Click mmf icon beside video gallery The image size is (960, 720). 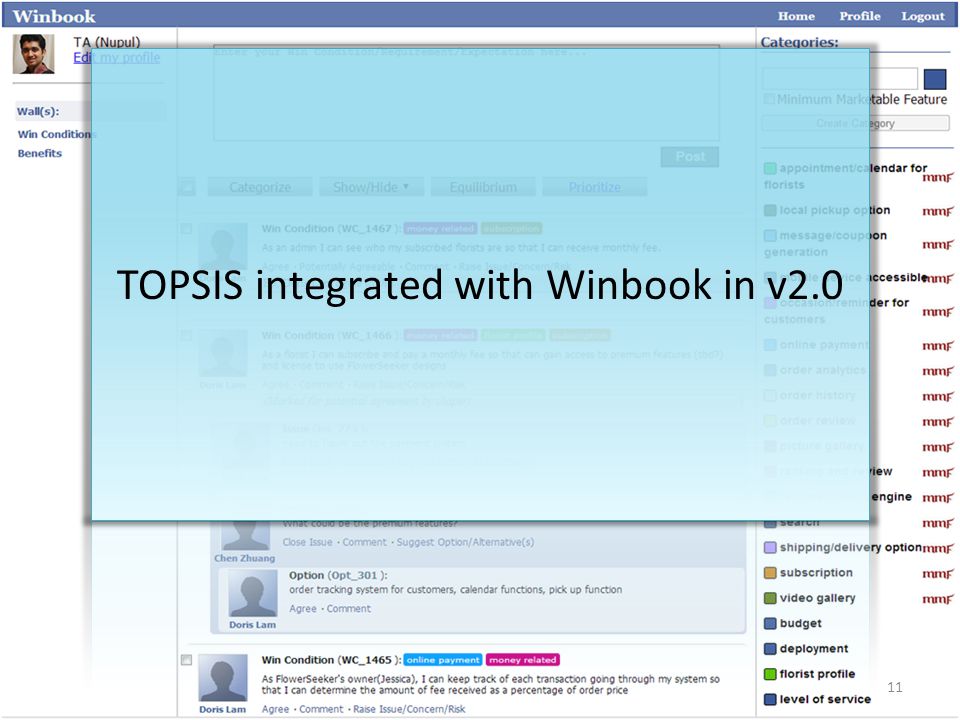coord(937,599)
